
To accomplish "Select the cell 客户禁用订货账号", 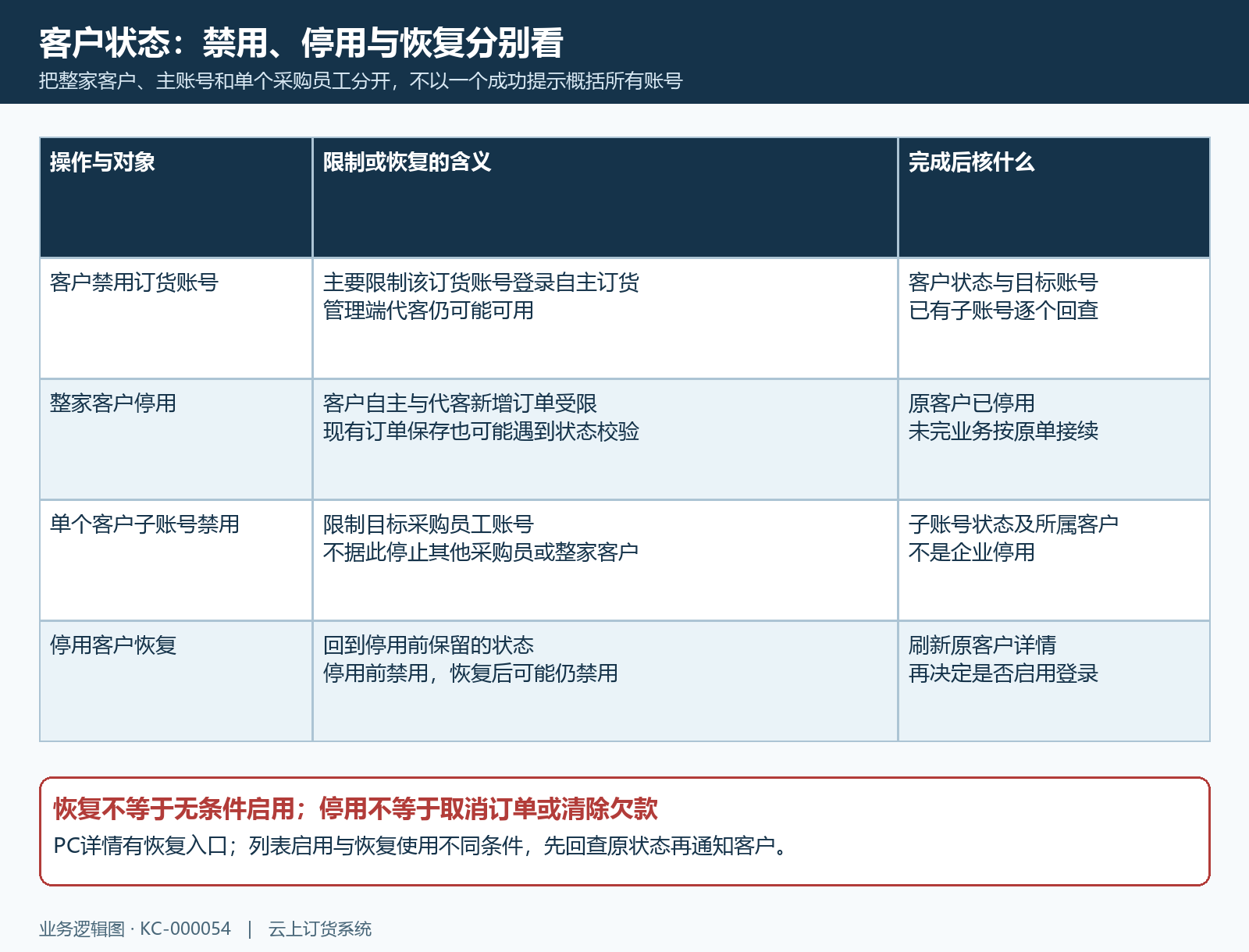I will [x=176, y=318].
